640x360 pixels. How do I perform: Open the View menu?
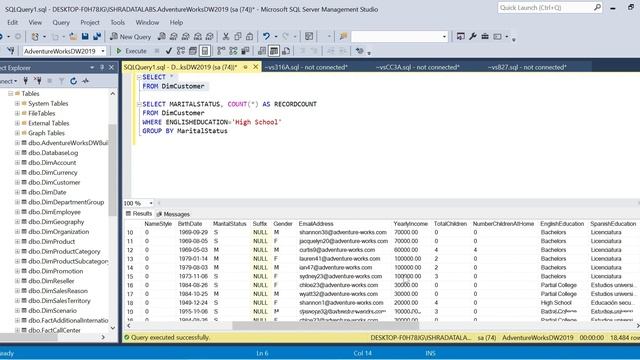pos(35,22)
